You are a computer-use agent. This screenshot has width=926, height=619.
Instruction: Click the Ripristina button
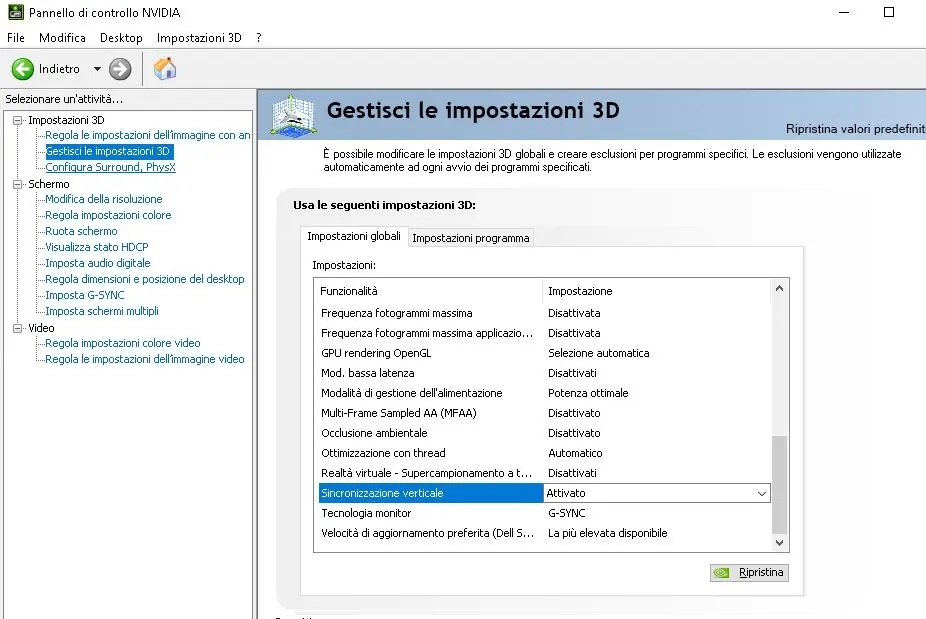(749, 572)
